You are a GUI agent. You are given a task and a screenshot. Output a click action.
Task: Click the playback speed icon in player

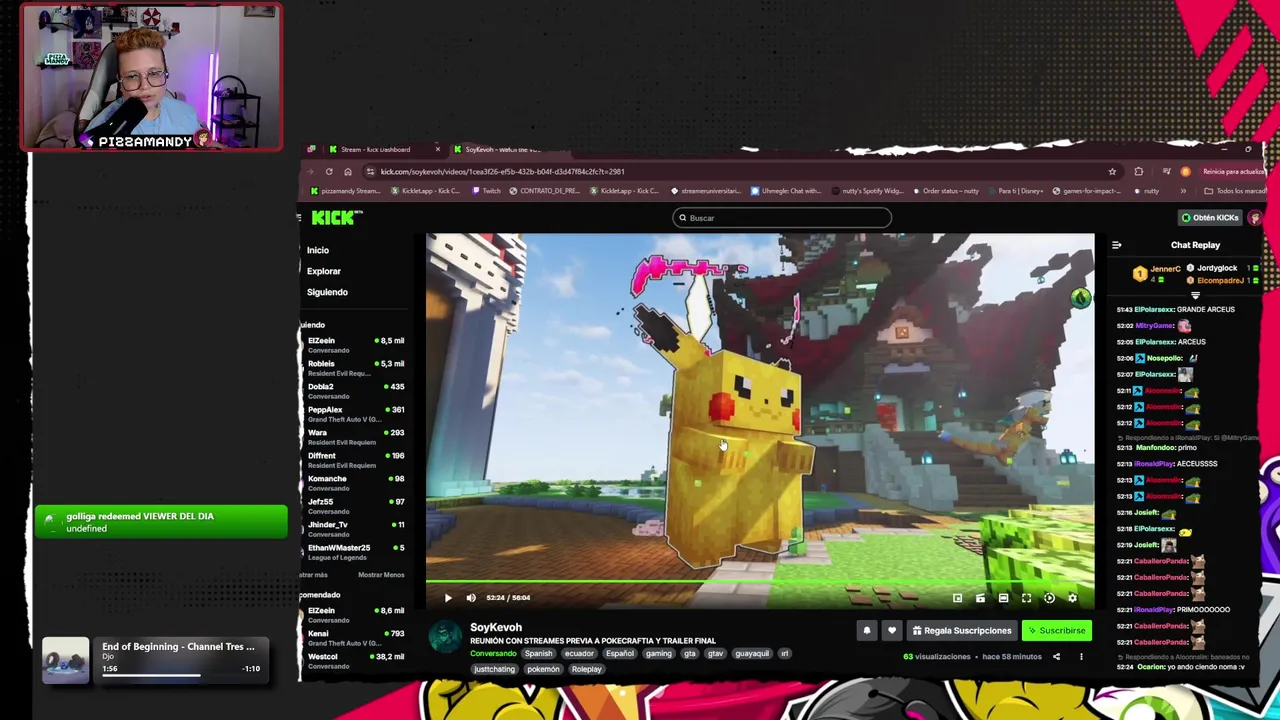point(1049,598)
